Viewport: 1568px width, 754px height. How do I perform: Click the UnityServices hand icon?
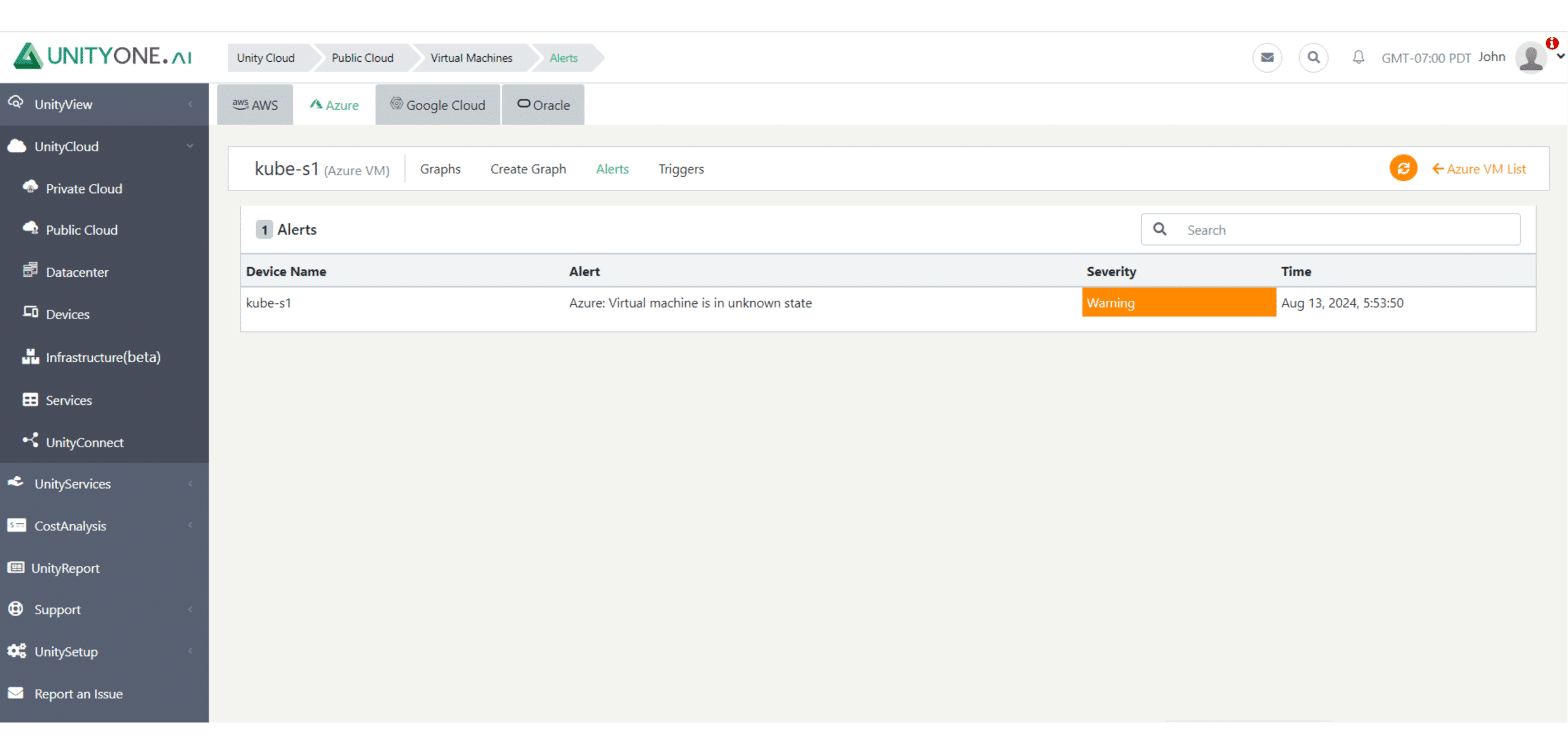16,482
